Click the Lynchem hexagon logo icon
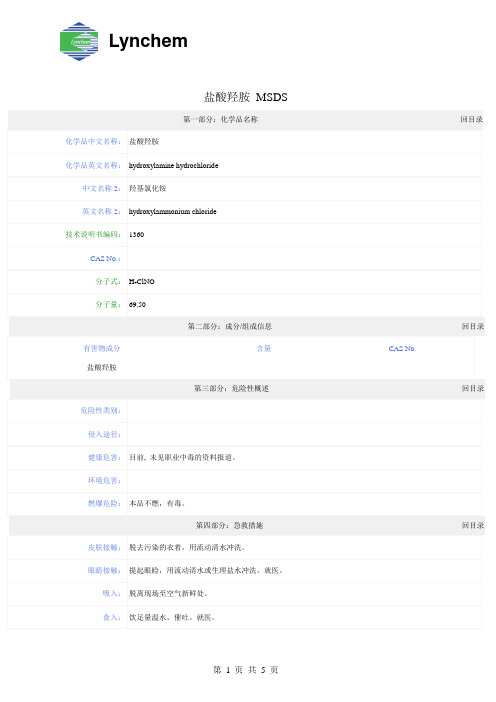Screen dimensions: 496x702 [x=79, y=41]
